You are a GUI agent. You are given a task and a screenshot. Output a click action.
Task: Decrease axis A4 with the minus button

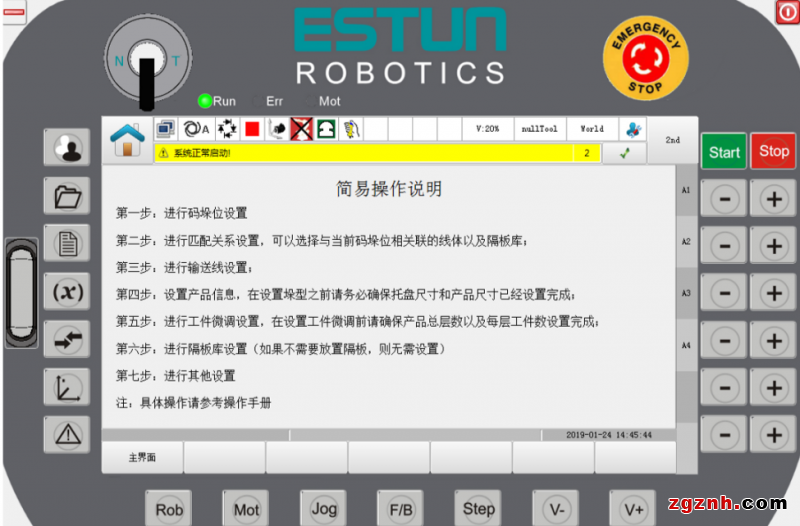tap(724, 341)
